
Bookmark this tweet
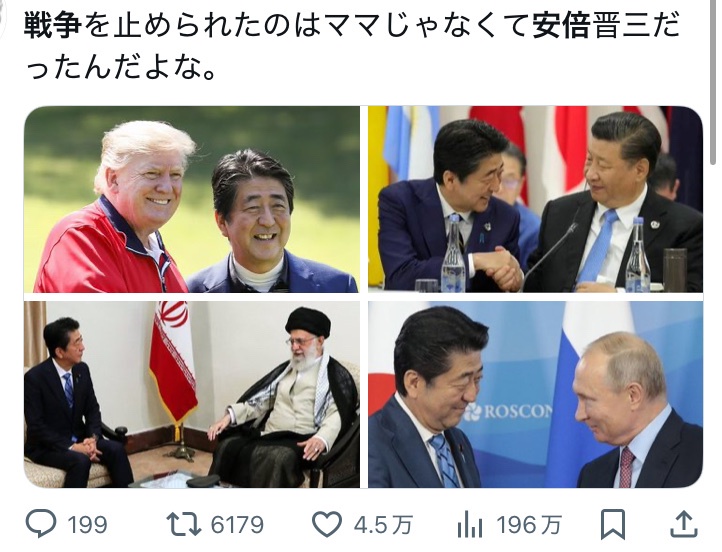613,524
